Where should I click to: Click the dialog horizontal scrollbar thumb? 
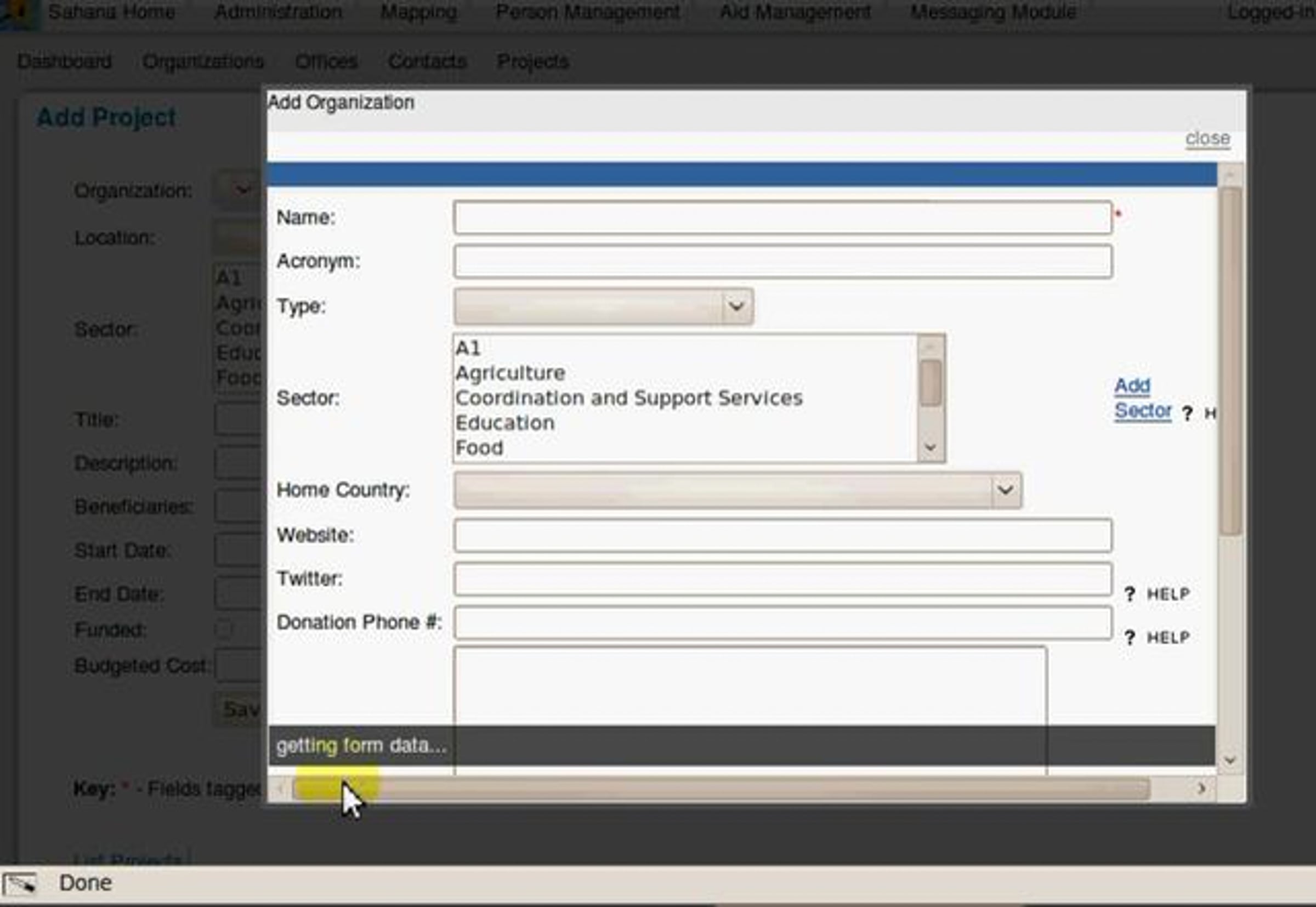pyautogui.click(x=721, y=789)
